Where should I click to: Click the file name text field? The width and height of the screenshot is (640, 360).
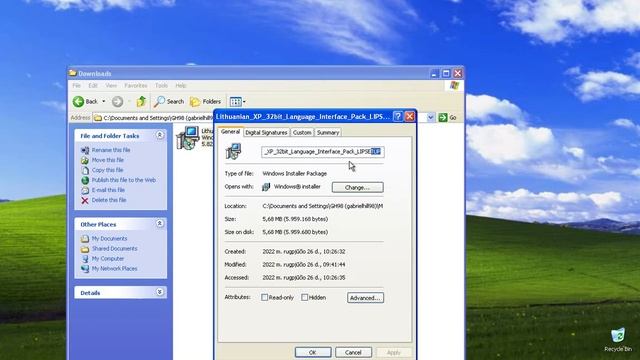click(x=322, y=152)
